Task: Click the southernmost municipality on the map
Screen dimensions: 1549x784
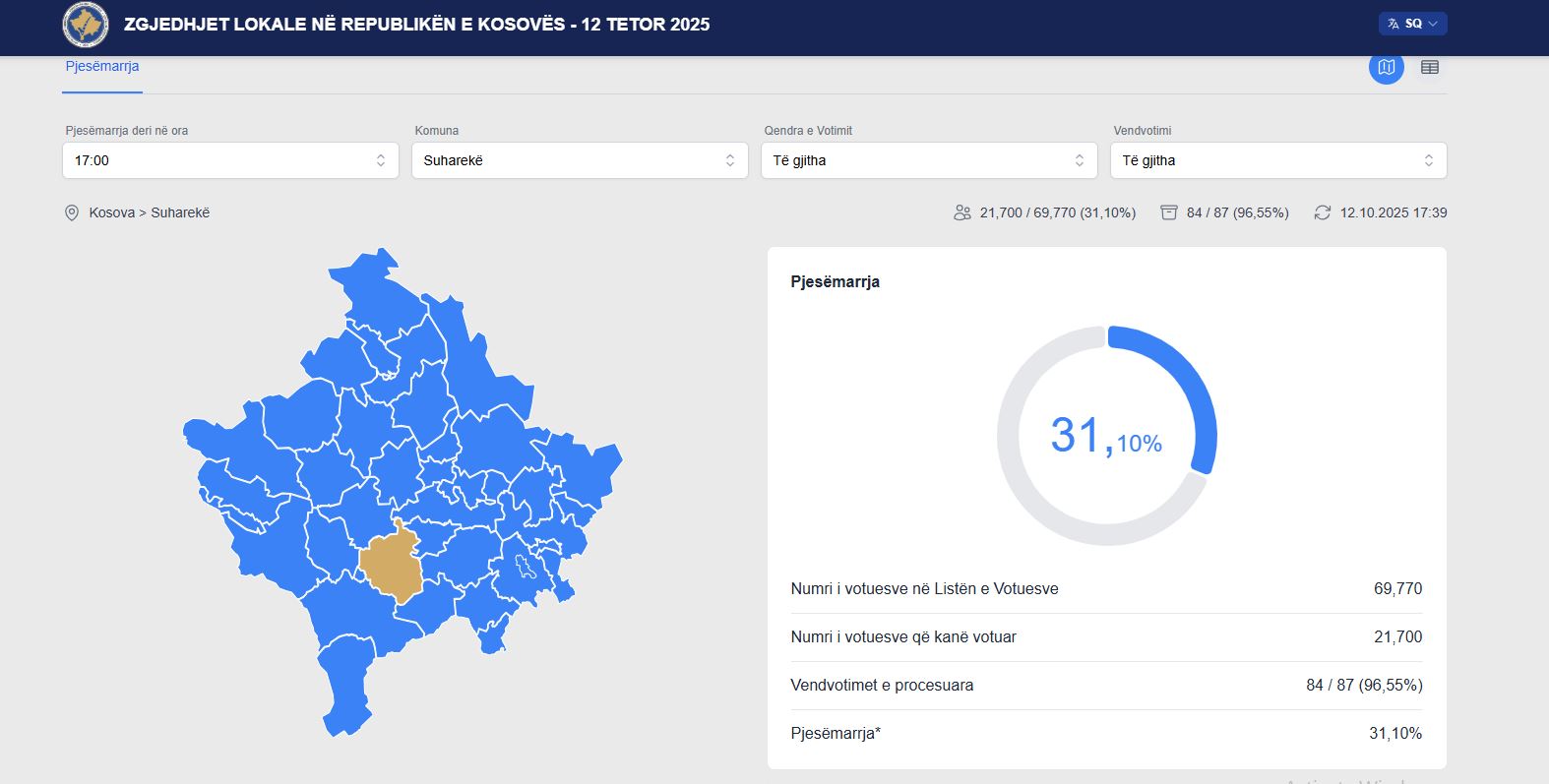Action: point(346,689)
